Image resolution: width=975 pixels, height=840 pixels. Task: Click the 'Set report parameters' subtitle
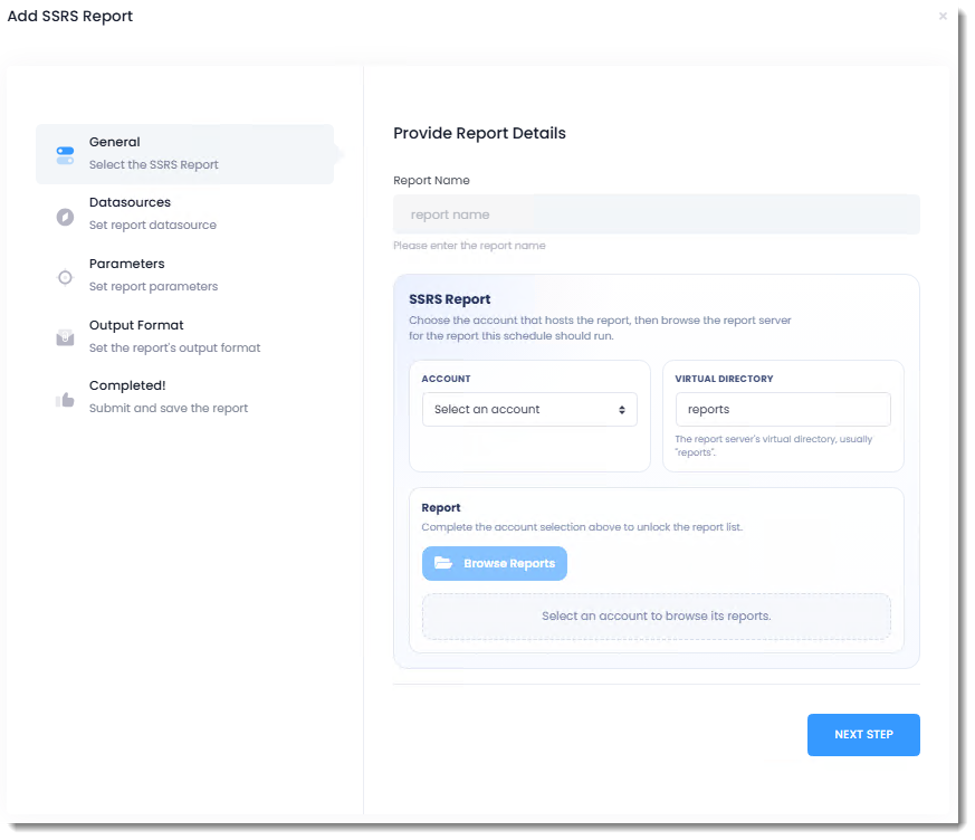[154, 287]
